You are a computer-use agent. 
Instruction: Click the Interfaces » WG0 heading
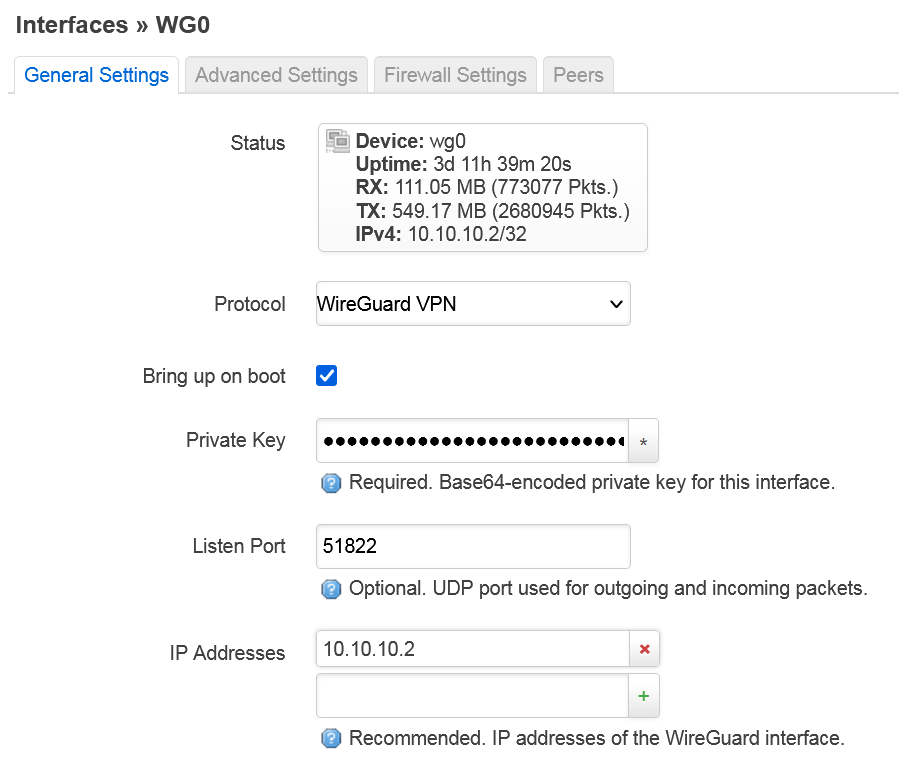tap(113, 25)
